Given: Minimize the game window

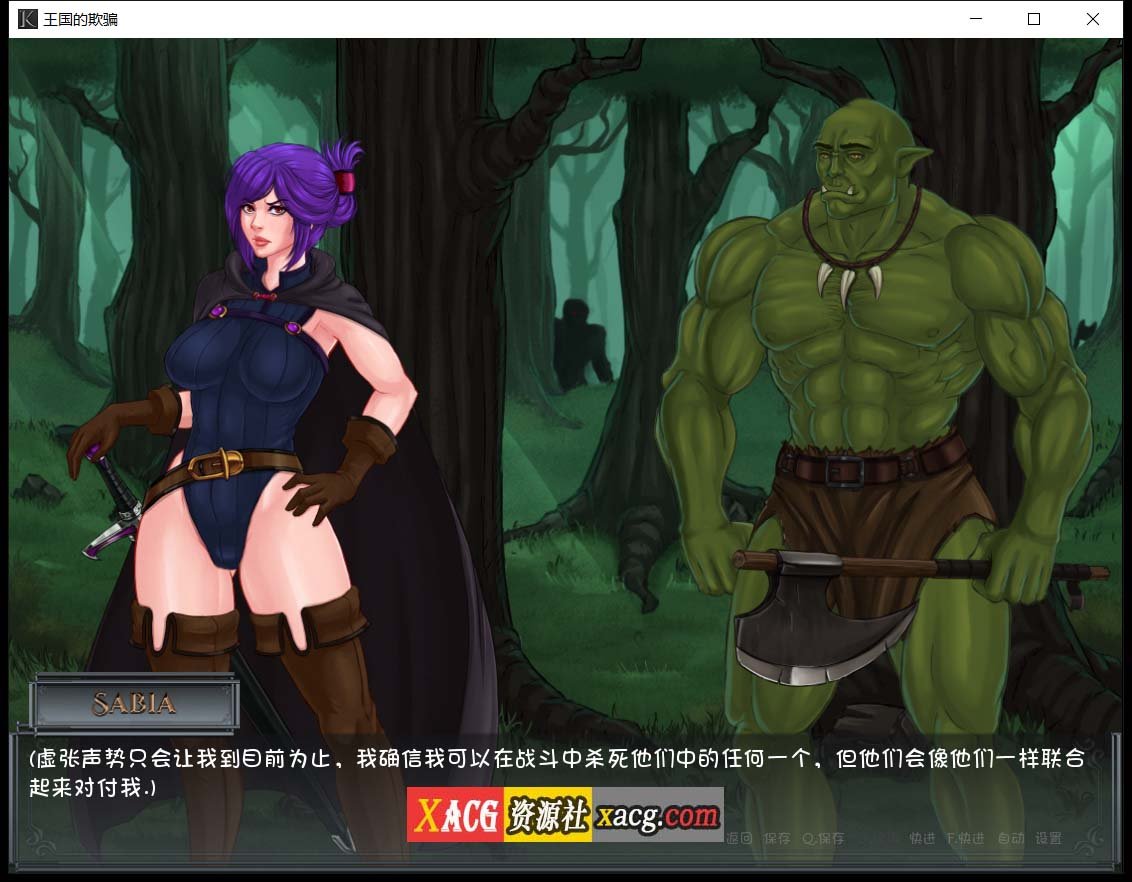Looking at the screenshot, I should click(x=975, y=19).
